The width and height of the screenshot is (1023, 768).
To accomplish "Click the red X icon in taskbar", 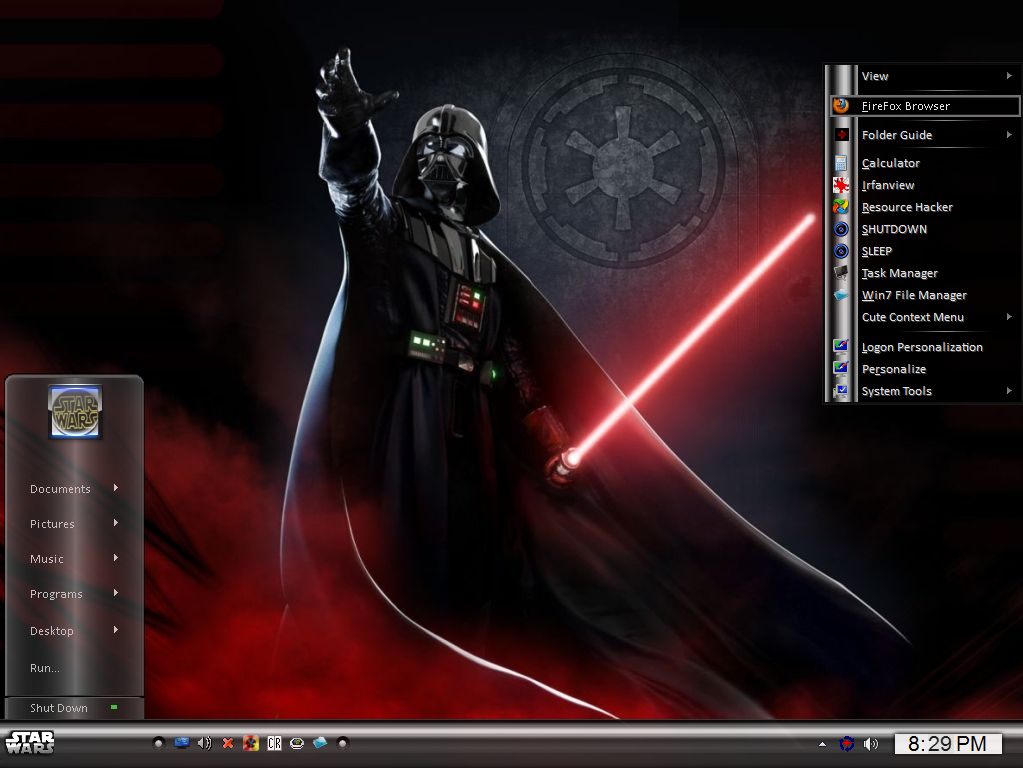I will click(x=228, y=743).
